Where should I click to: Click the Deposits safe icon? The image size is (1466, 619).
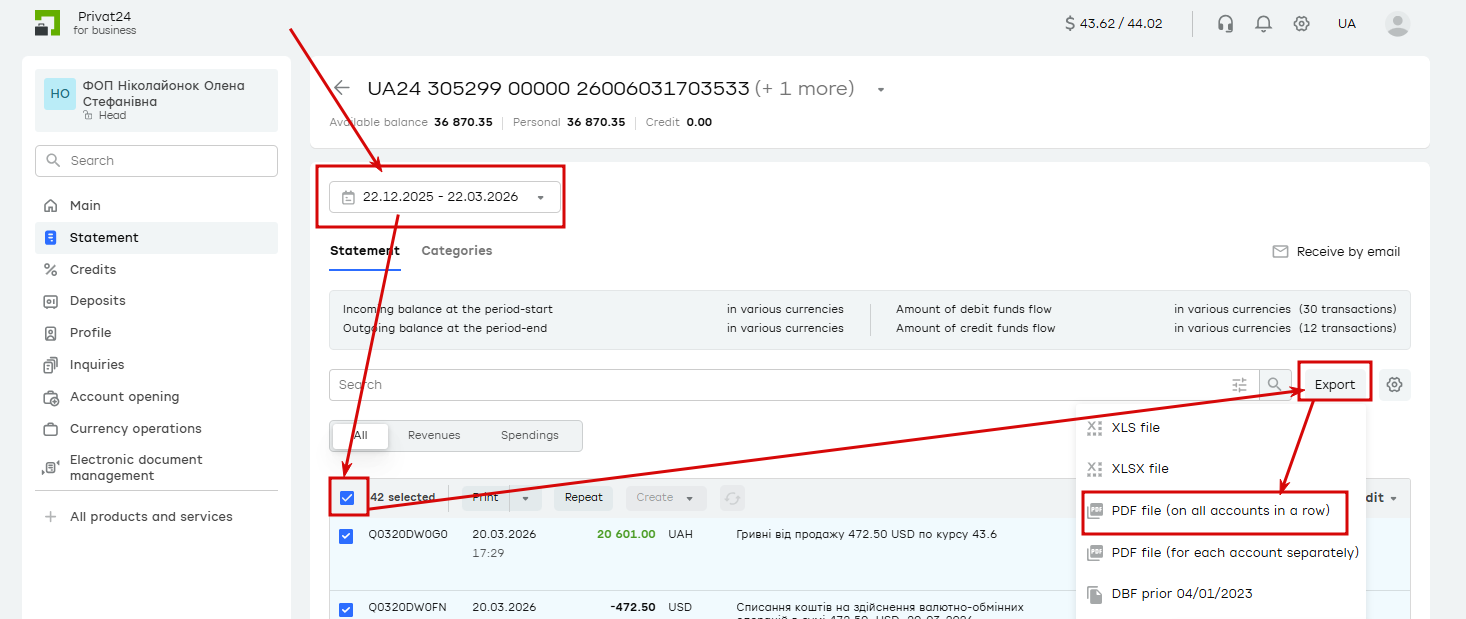pyautogui.click(x=51, y=301)
